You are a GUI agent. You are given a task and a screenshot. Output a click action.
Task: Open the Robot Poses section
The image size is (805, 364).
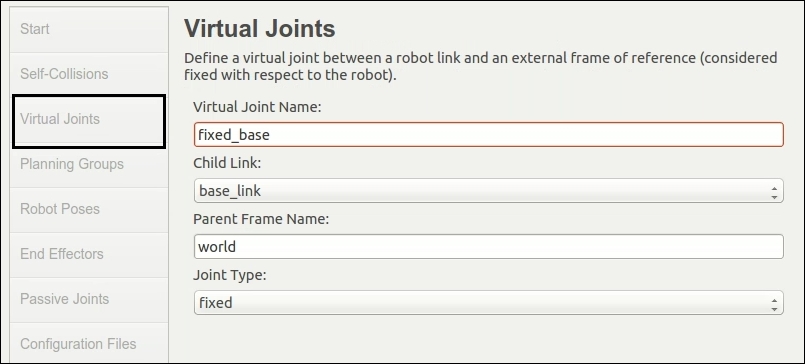pos(89,209)
